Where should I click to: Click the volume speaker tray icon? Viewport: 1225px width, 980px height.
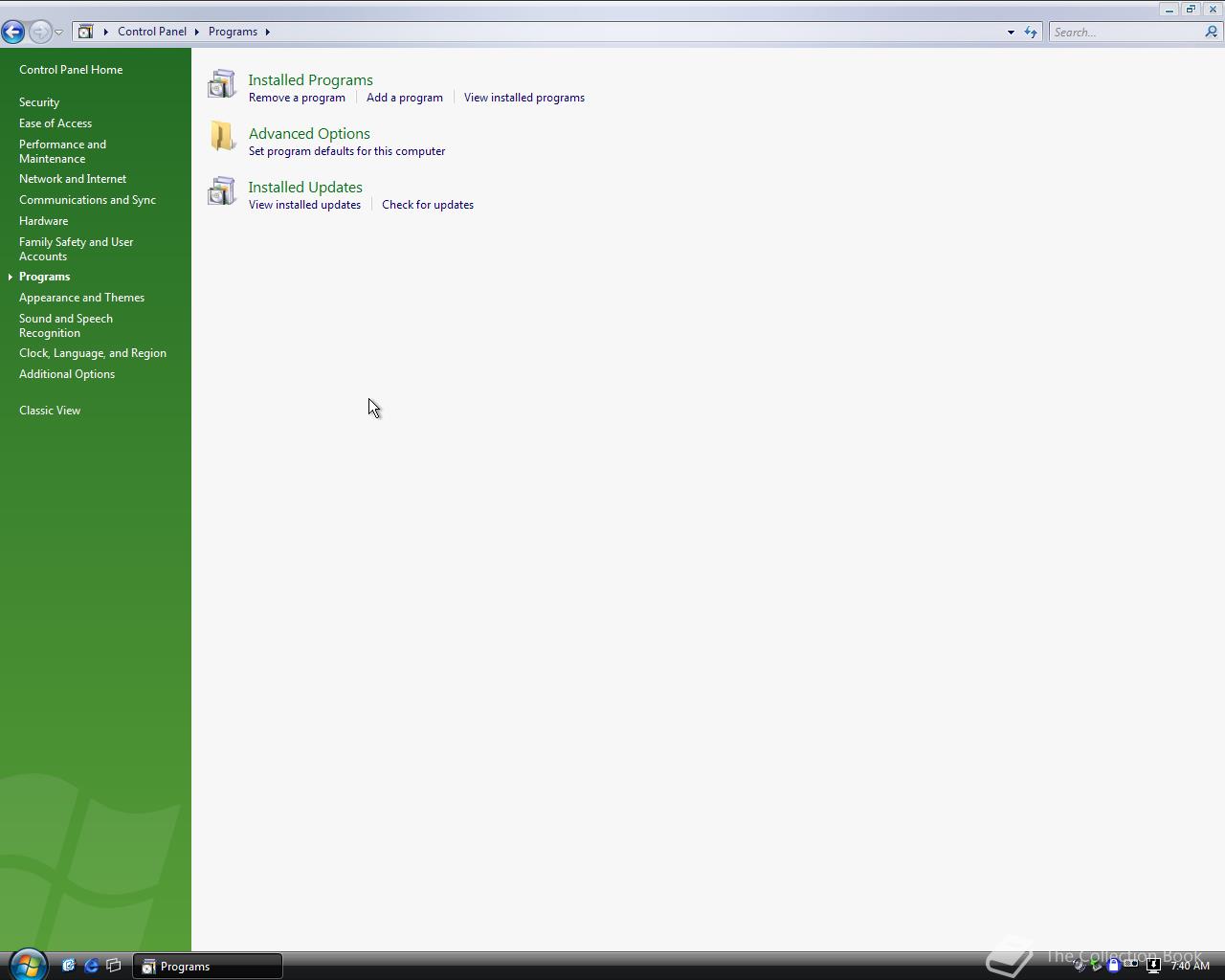pos(1080,966)
